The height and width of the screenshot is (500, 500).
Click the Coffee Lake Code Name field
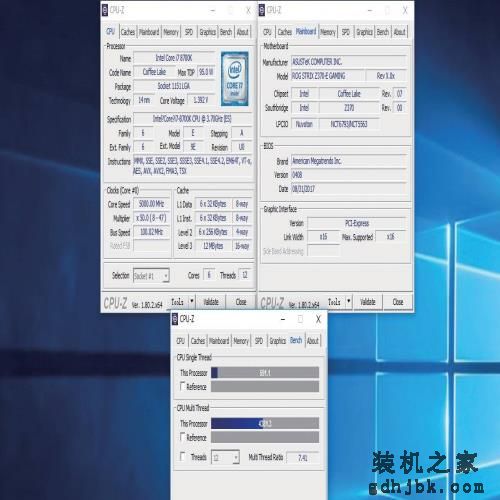[154, 72]
